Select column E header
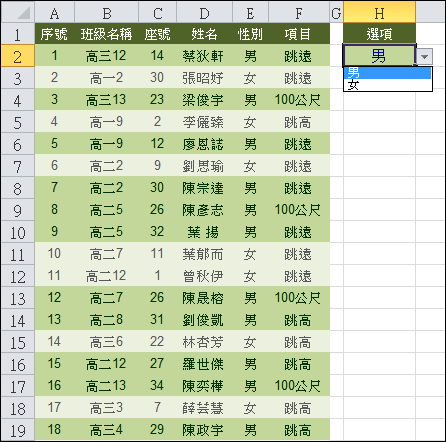 (250, 13)
